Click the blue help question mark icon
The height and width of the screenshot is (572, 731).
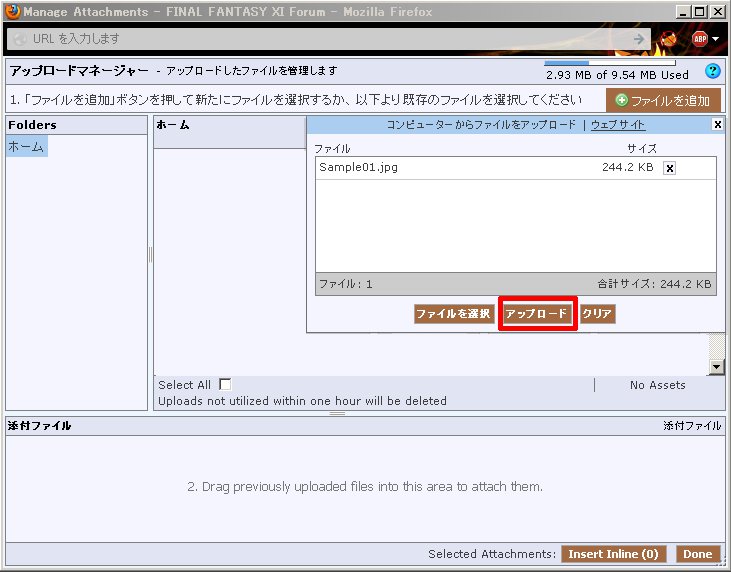(712, 71)
